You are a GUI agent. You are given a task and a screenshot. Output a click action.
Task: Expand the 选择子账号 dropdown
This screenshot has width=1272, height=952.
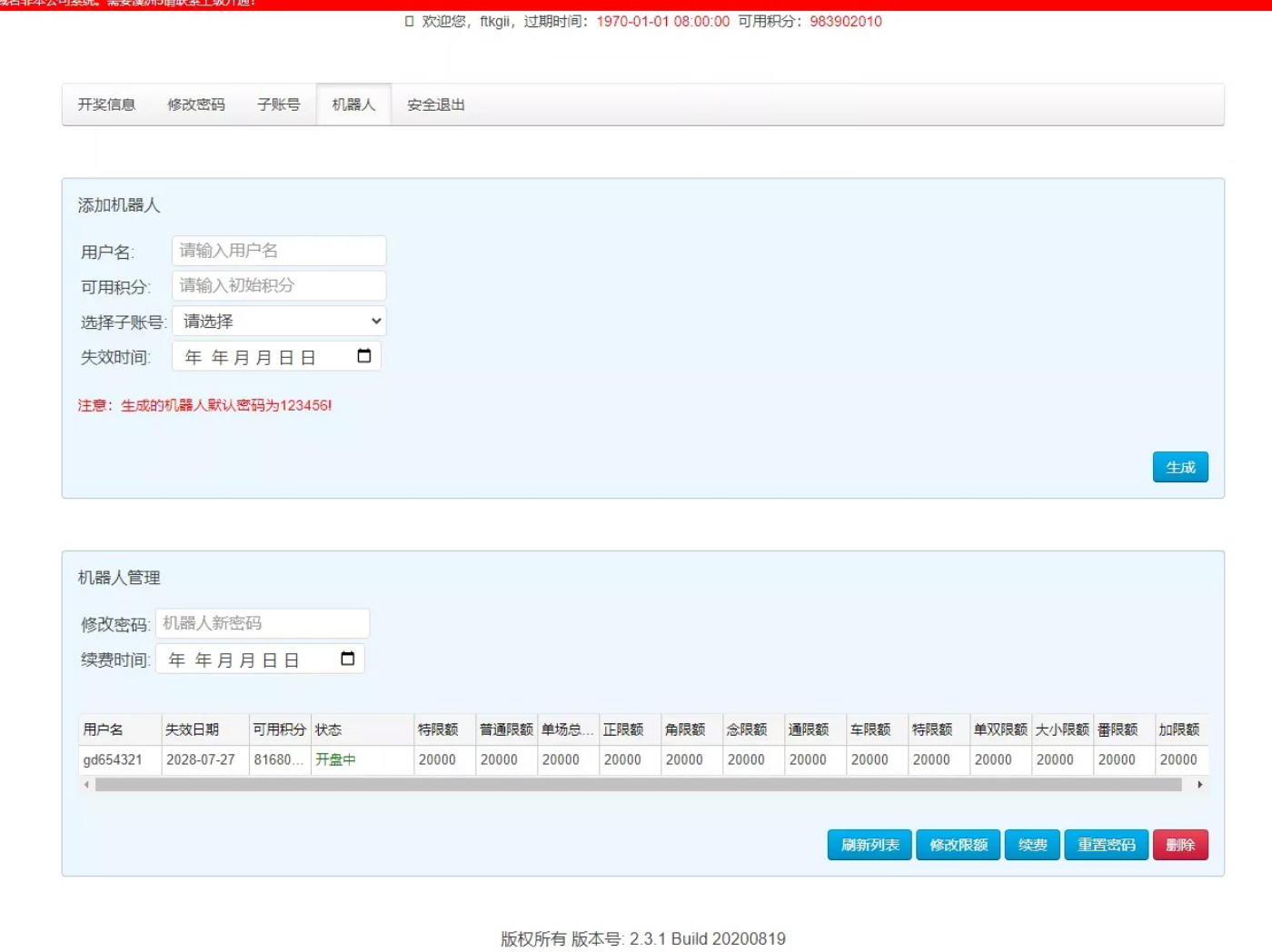click(x=279, y=322)
